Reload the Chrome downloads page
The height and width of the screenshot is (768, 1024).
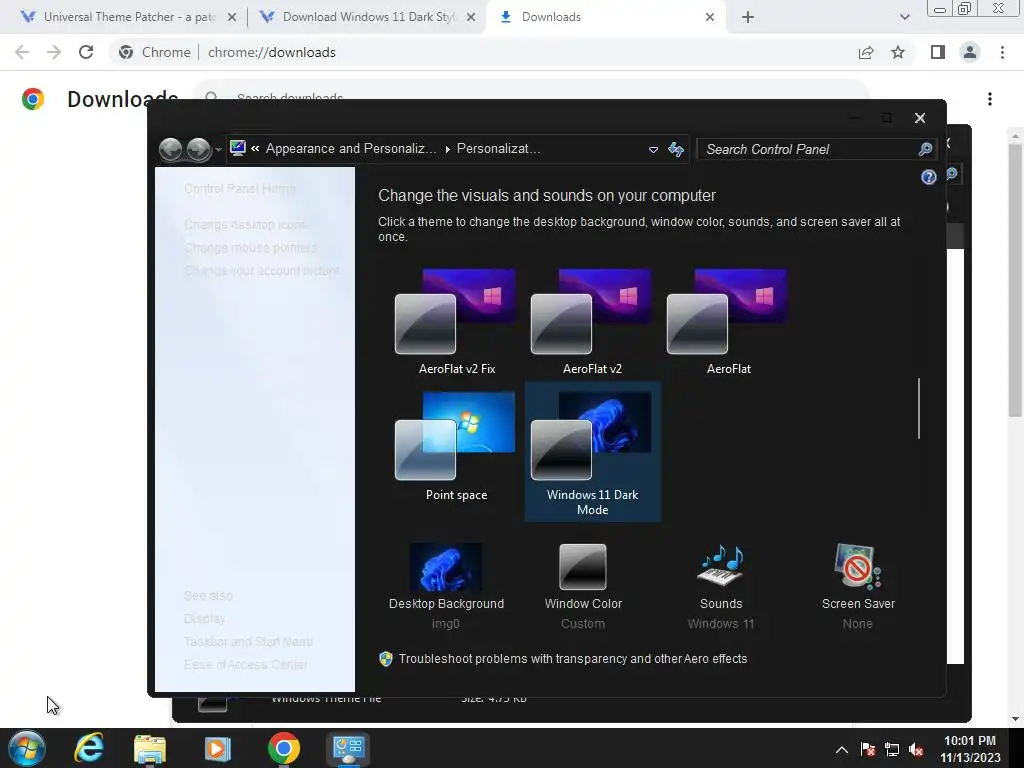[x=86, y=52]
